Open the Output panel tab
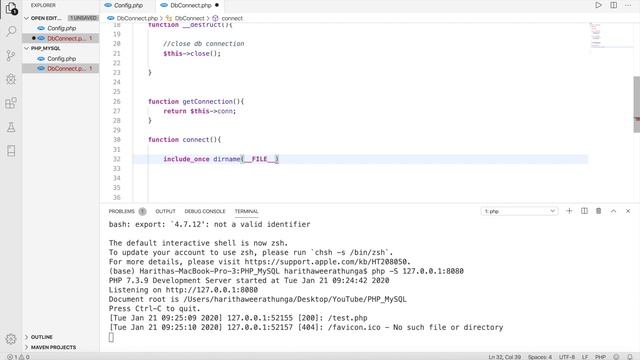The image size is (640, 360). click(x=165, y=211)
